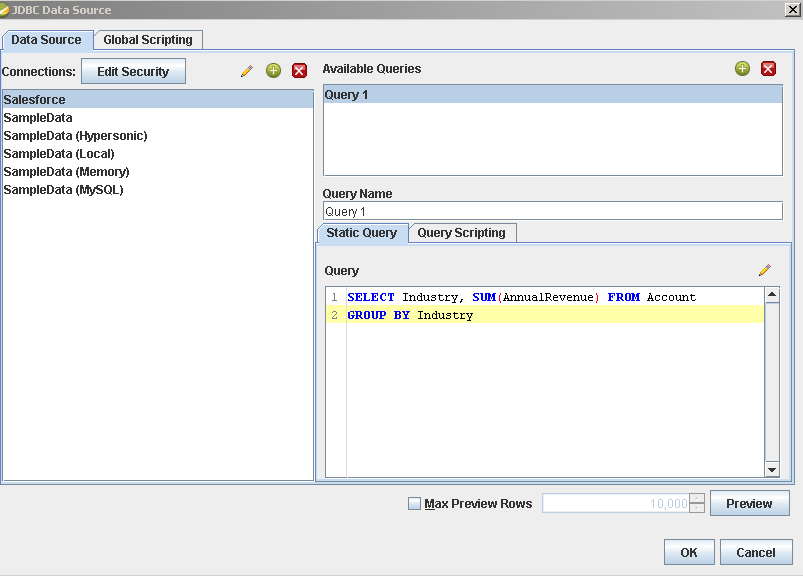
Task: Decrease max preview rows with down arrow
Action: 697,509
